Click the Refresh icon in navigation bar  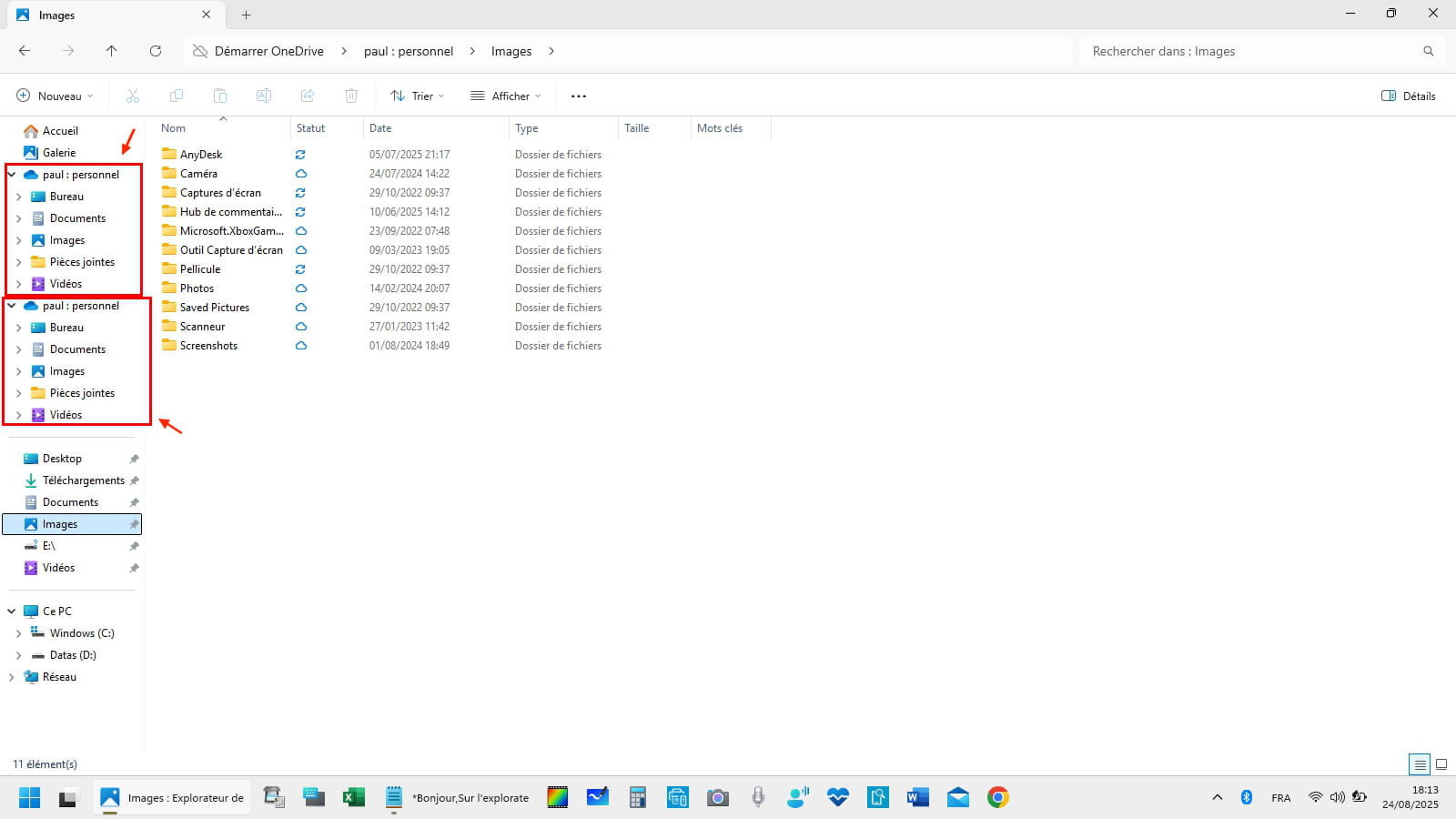point(156,51)
